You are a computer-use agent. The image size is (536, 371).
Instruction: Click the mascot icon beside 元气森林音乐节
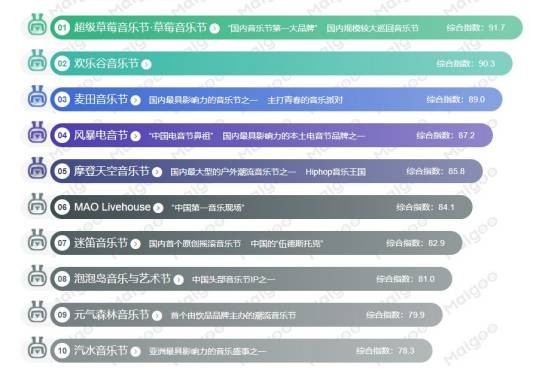pyautogui.click(x=37, y=312)
